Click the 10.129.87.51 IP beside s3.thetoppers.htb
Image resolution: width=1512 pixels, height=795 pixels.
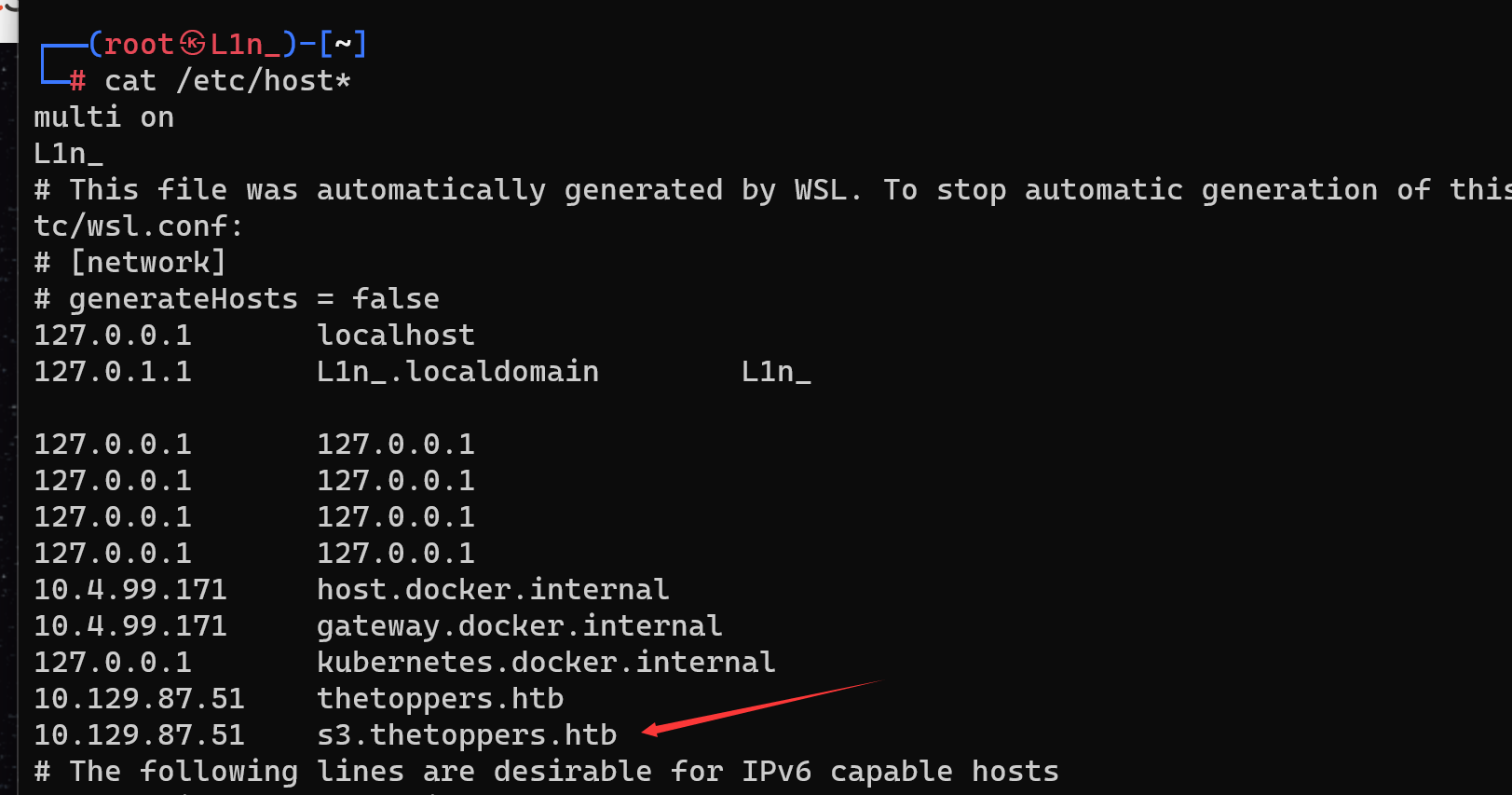[x=139, y=735]
